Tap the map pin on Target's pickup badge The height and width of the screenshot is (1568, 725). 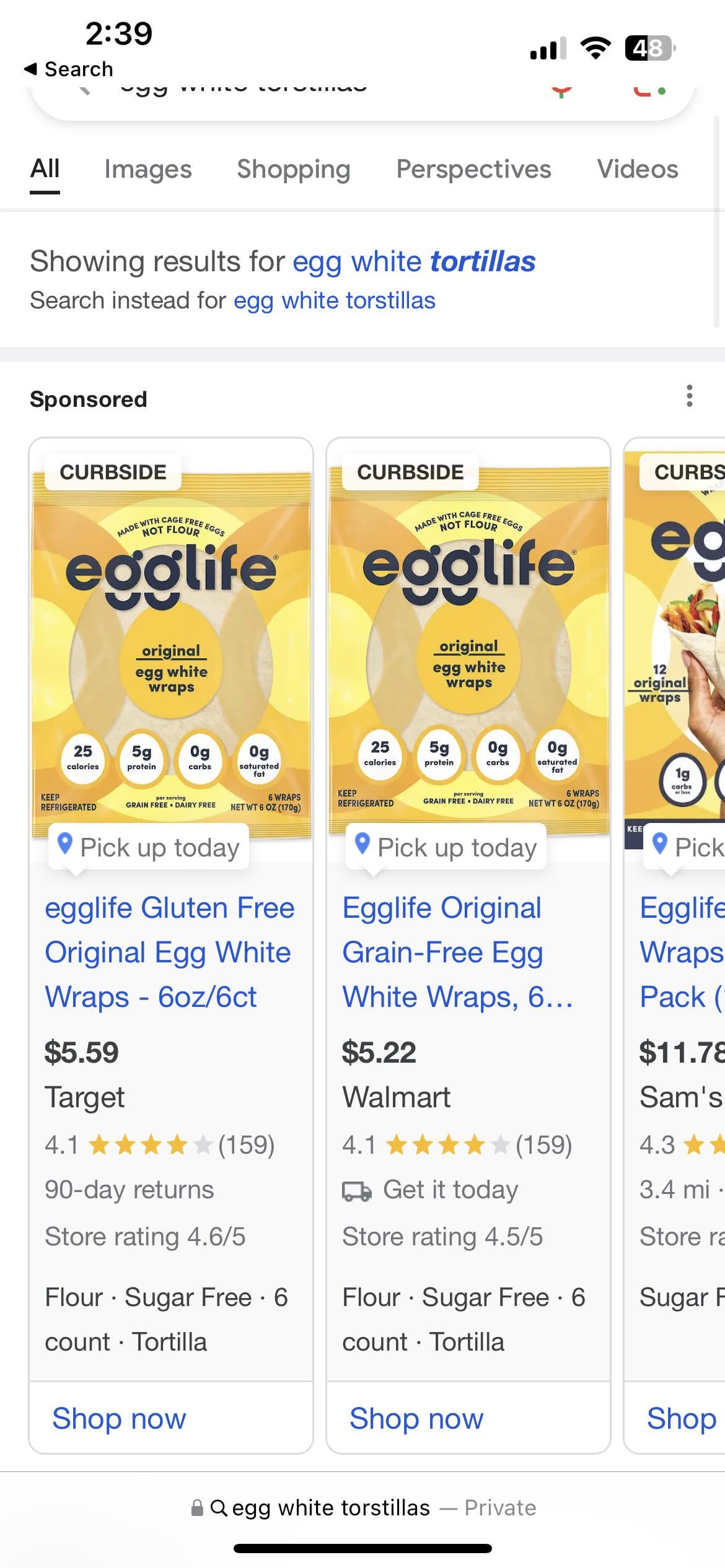click(65, 843)
